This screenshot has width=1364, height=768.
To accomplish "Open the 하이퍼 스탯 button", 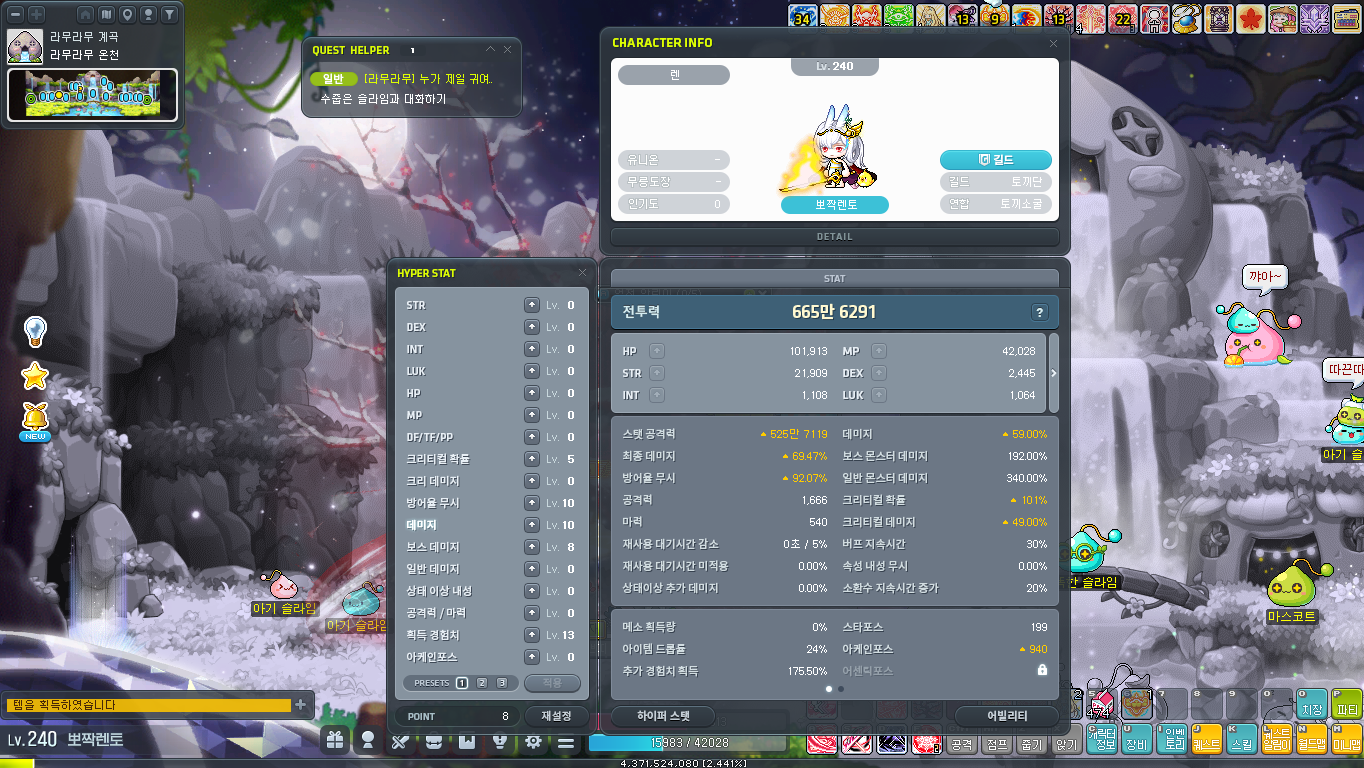I will [664, 716].
